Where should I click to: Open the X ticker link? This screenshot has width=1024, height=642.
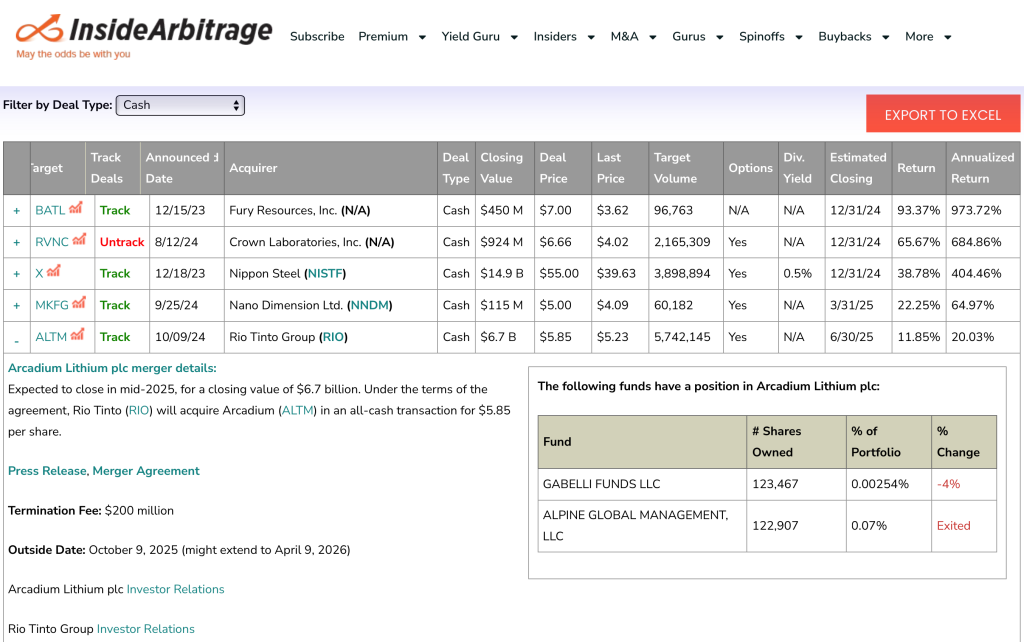tap(39, 274)
